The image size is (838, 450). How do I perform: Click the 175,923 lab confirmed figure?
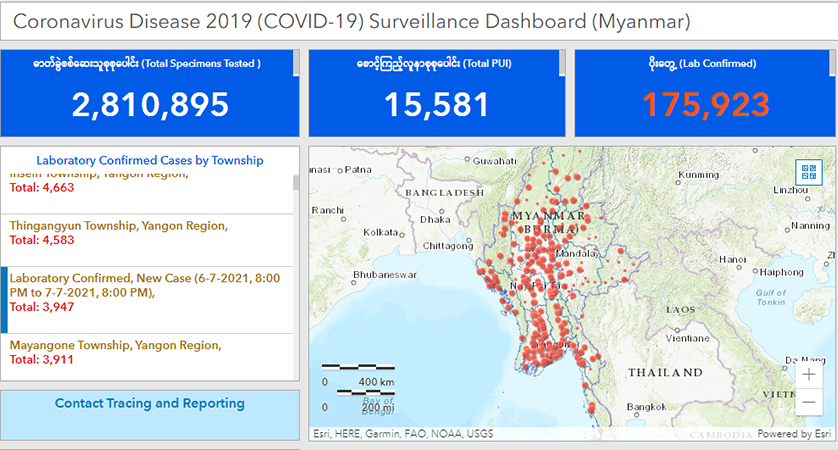click(705, 104)
